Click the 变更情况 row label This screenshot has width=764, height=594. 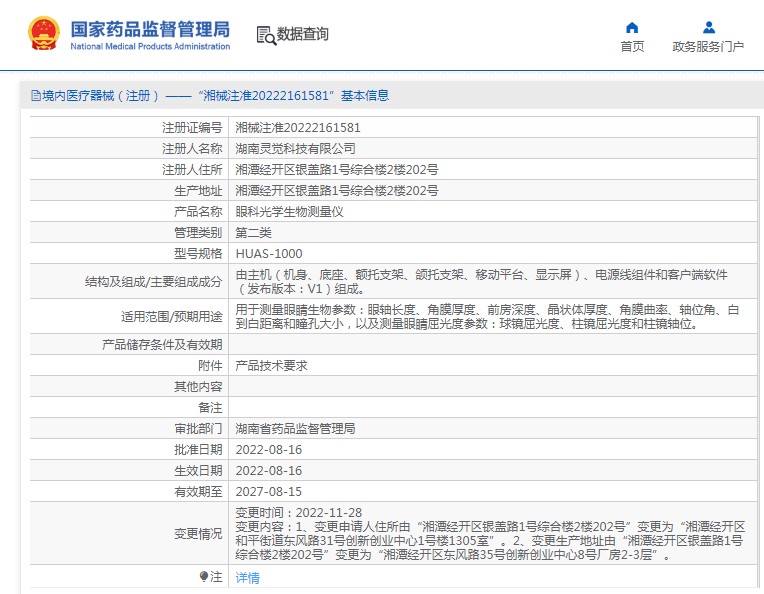pos(198,534)
